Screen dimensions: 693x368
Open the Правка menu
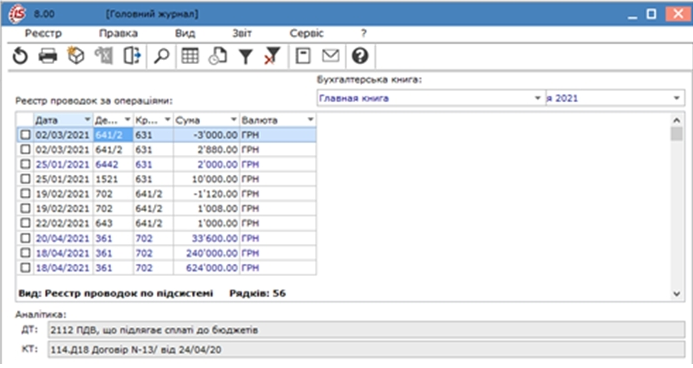coord(118,34)
